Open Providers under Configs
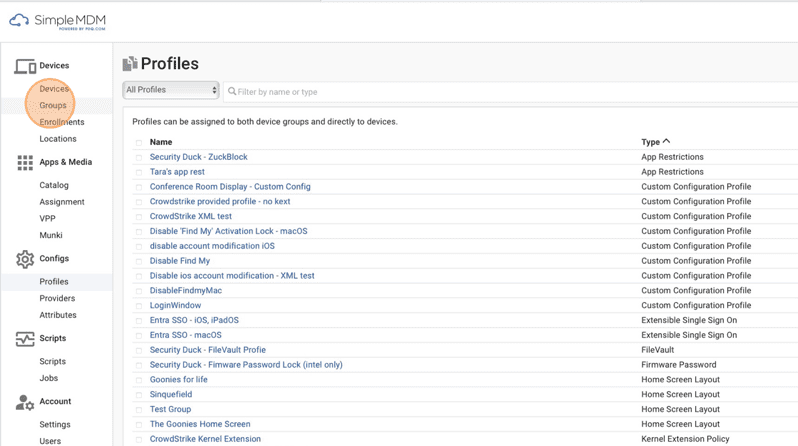This screenshot has width=798, height=446. [x=57, y=298]
